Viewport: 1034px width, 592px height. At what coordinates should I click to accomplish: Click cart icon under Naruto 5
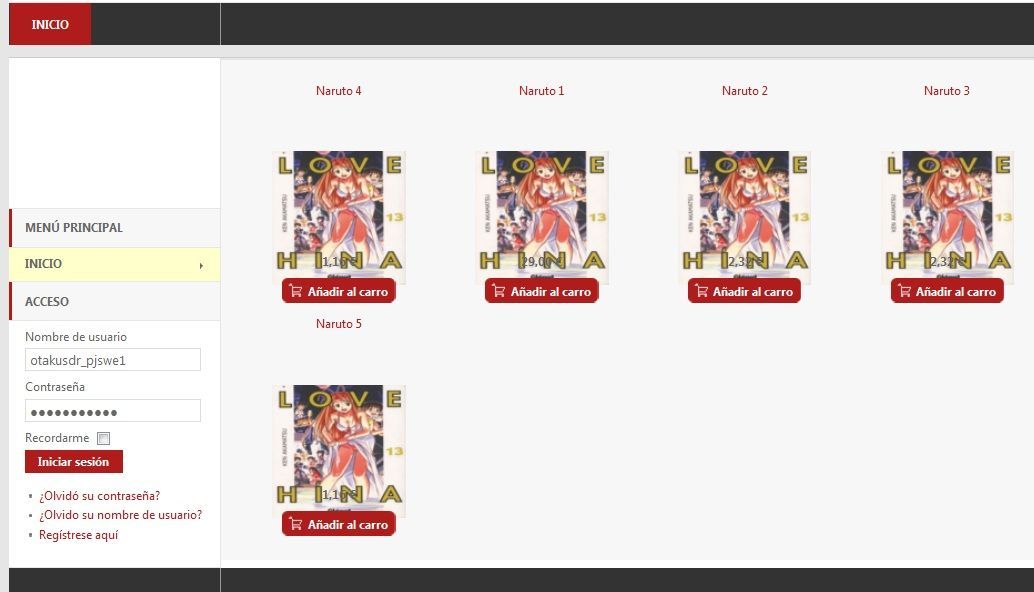point(295,524)
